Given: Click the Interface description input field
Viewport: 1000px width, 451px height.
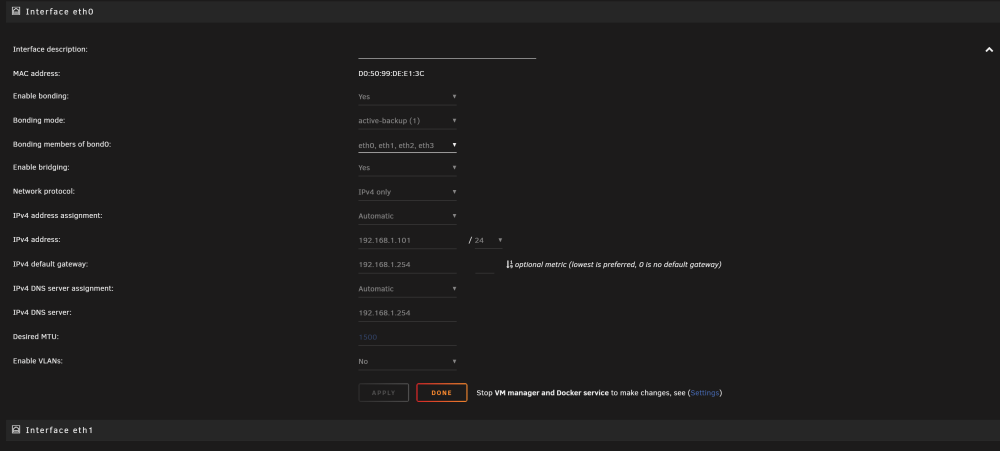Looking at the screenshot, I should [447, 50].
